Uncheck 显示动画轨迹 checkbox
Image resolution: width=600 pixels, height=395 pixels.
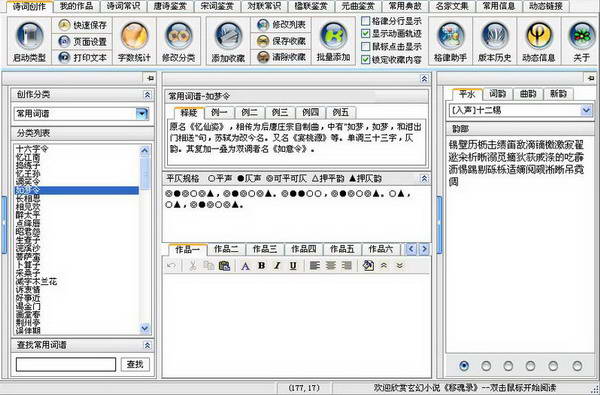pyautogui.click(x=365, y=34)
